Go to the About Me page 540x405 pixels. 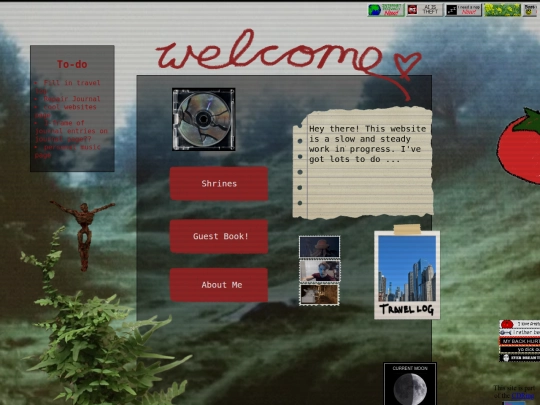pyautogui.click(x=219, y=285)
